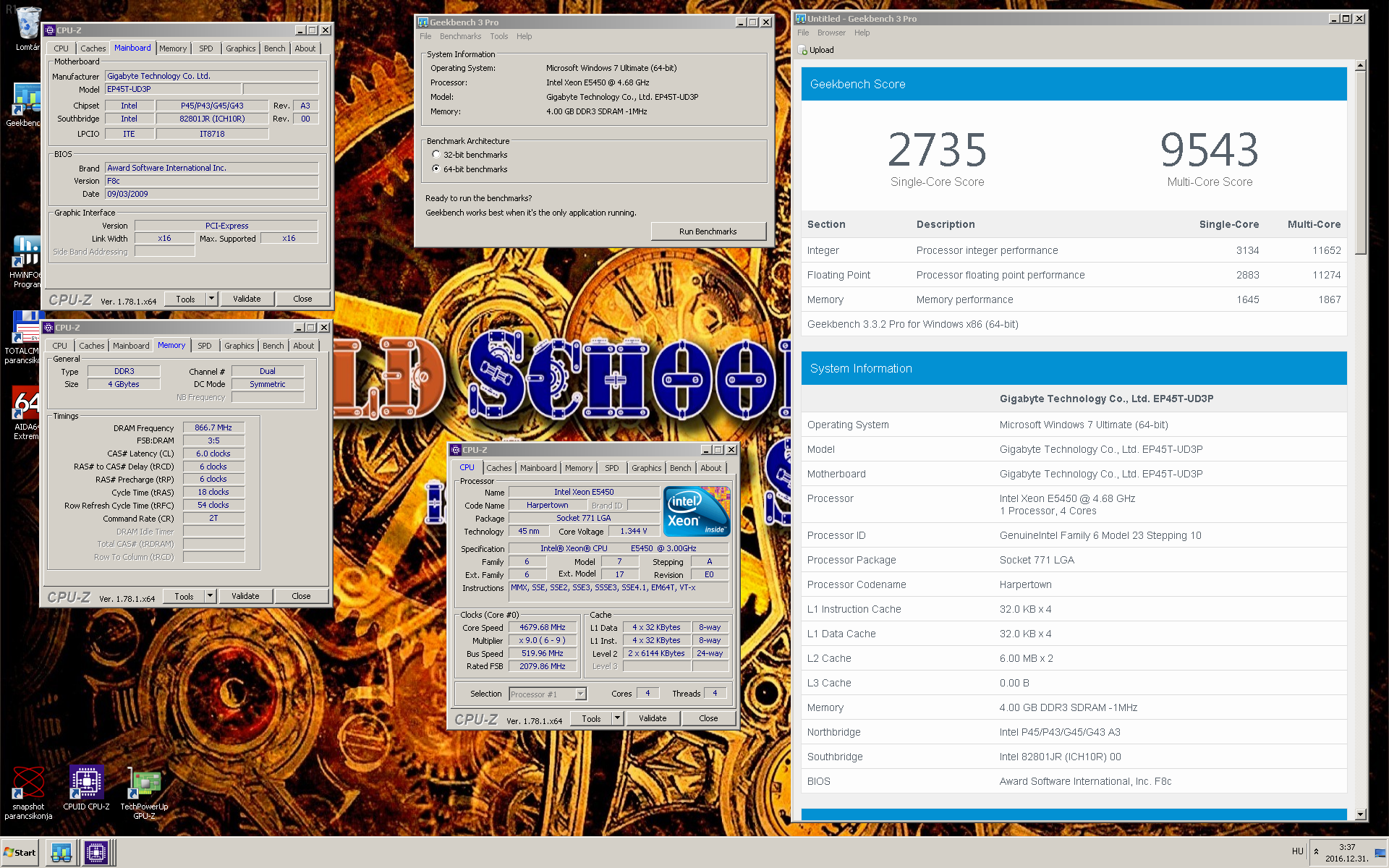This screenshot has height=868, width=1389.
Task: Click scroll-up arrow in Geekbench results
Action: [x=1360, y=66]
